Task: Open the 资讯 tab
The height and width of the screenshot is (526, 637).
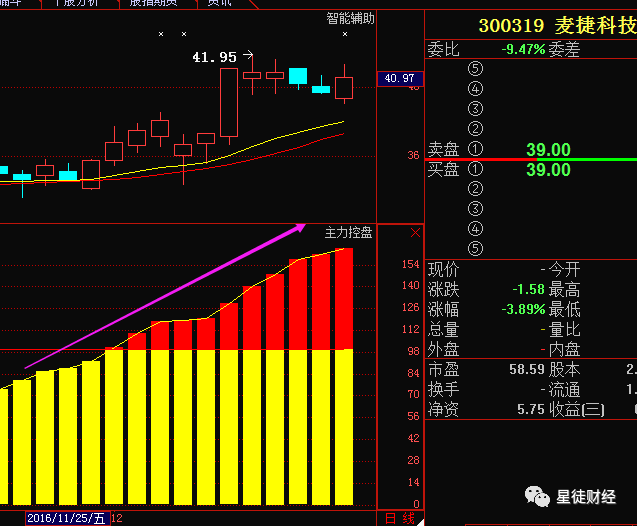Action: coord(219,3)
